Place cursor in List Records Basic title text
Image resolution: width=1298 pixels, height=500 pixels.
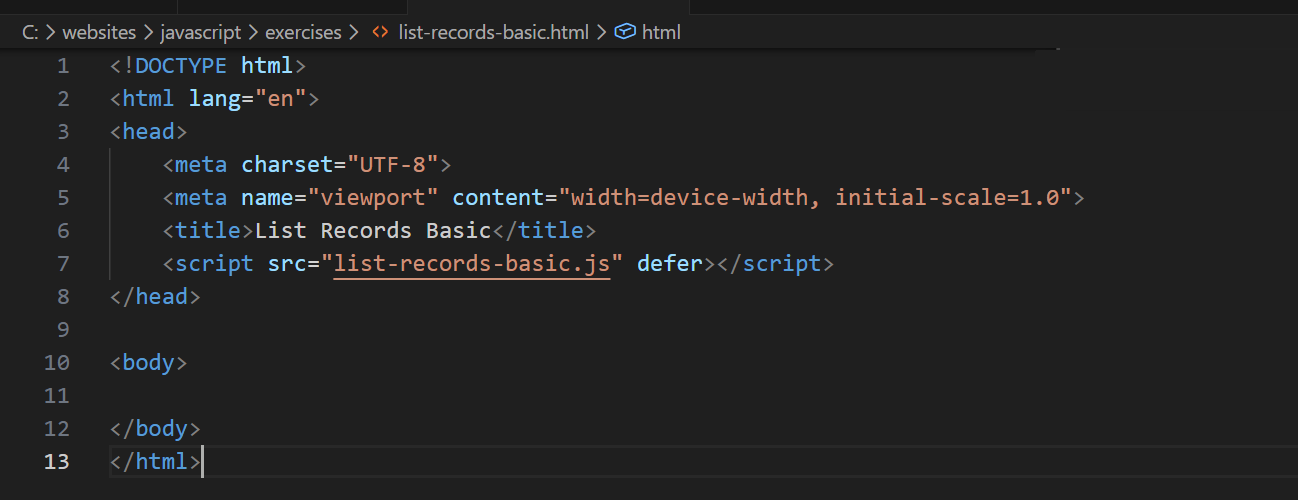[x=372, y=231]
